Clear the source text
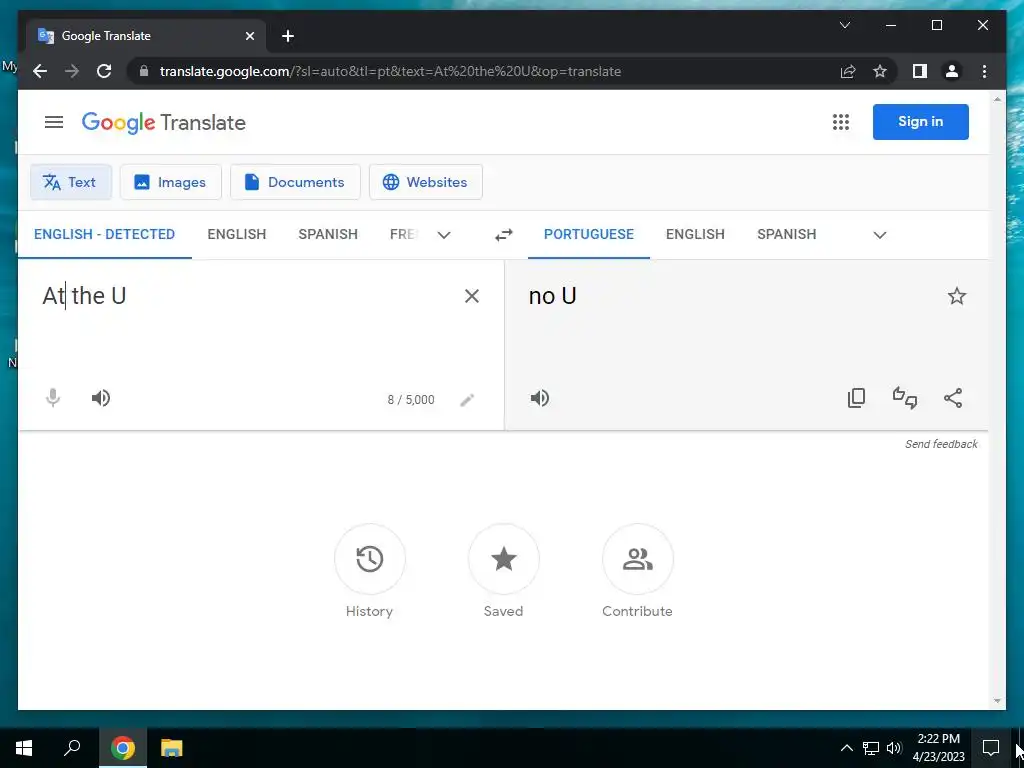 [472, 296]
